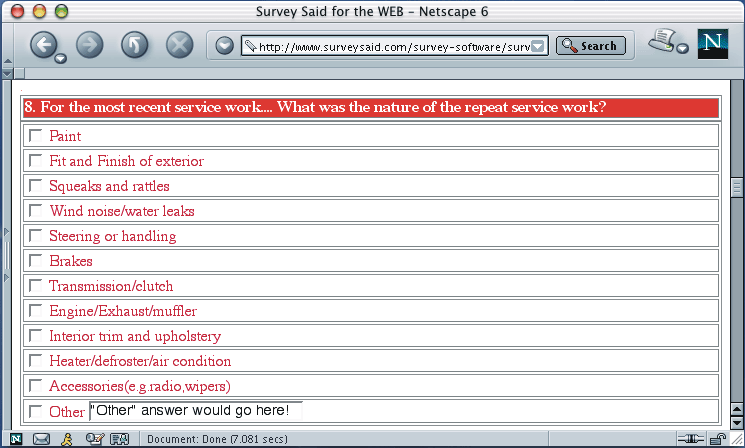Click the round arrow button left of URL bar
The height and width of the screenshot is (448, 745).
[224, 46]
